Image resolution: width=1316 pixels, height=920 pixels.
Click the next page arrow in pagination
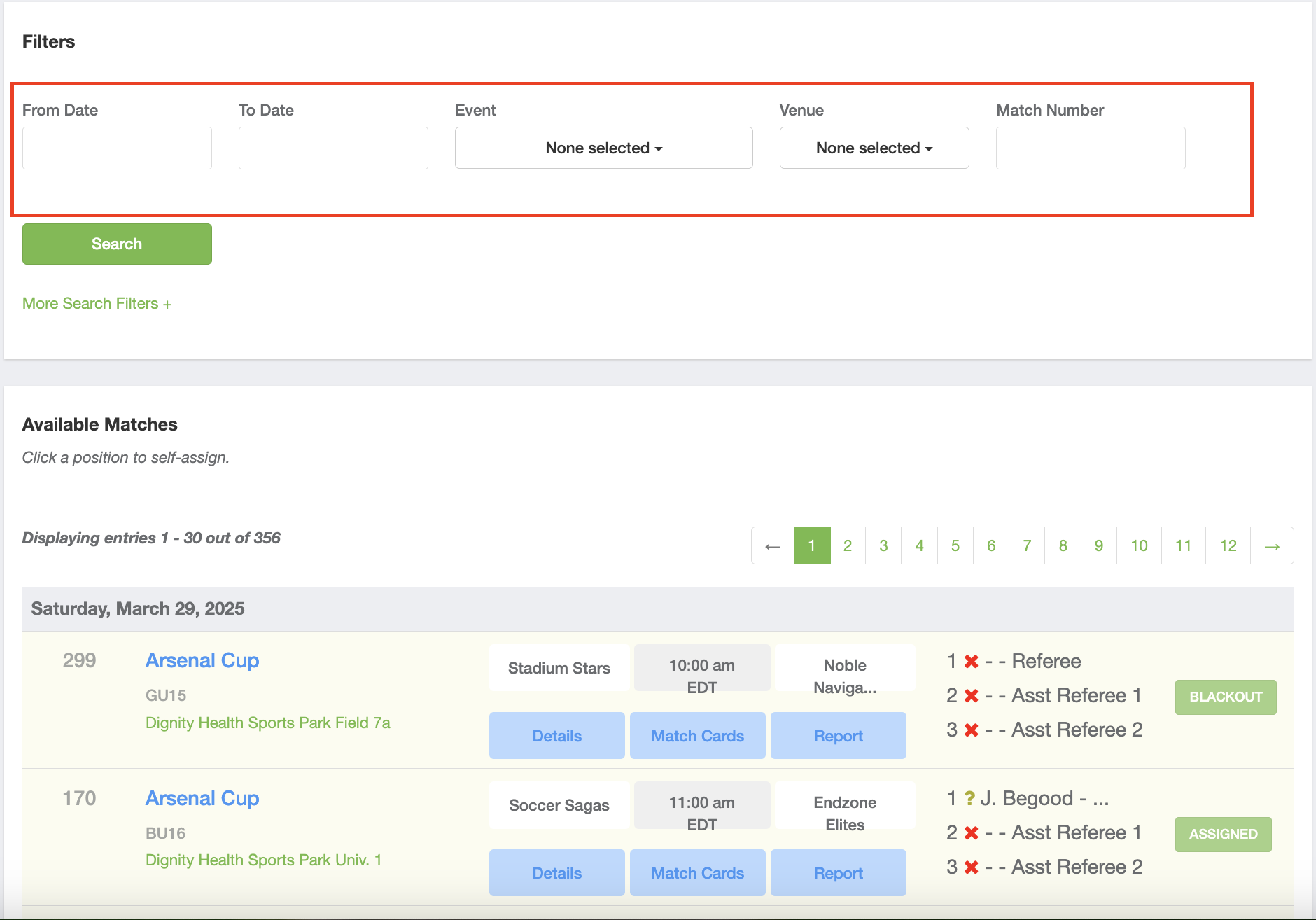pyautogui.click(x=1272, y=545)
